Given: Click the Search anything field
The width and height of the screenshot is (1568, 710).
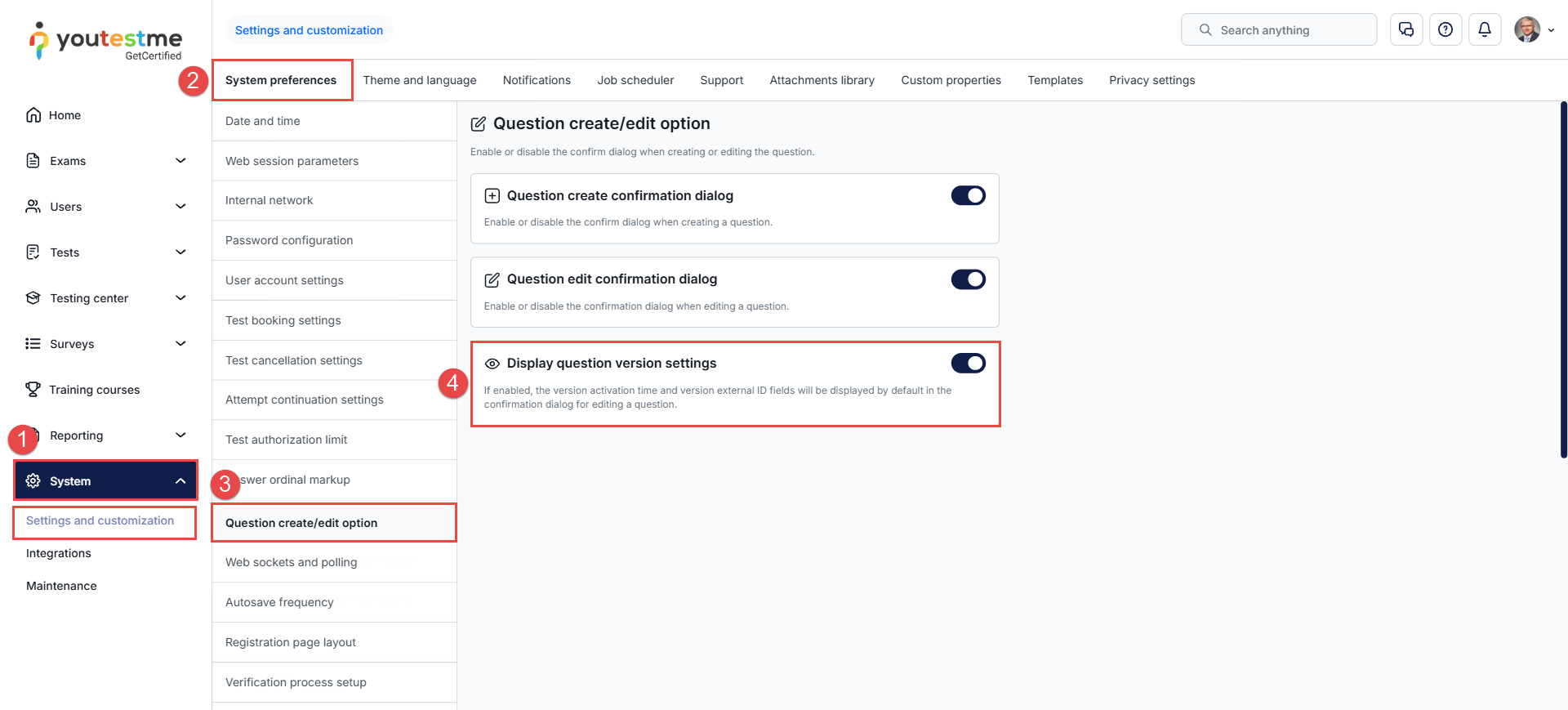Looking at the screenshot, I should click(x=1279, y=29).
